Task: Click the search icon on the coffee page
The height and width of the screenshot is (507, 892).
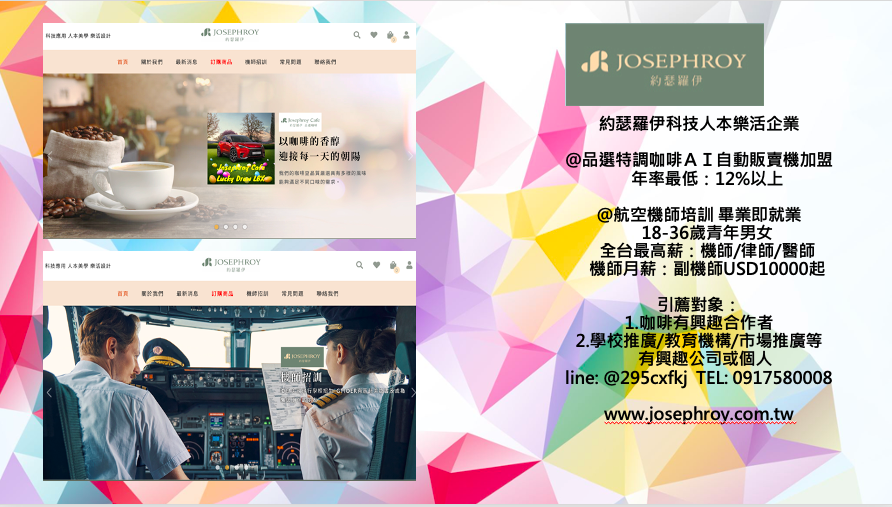Action: point(357,35)
